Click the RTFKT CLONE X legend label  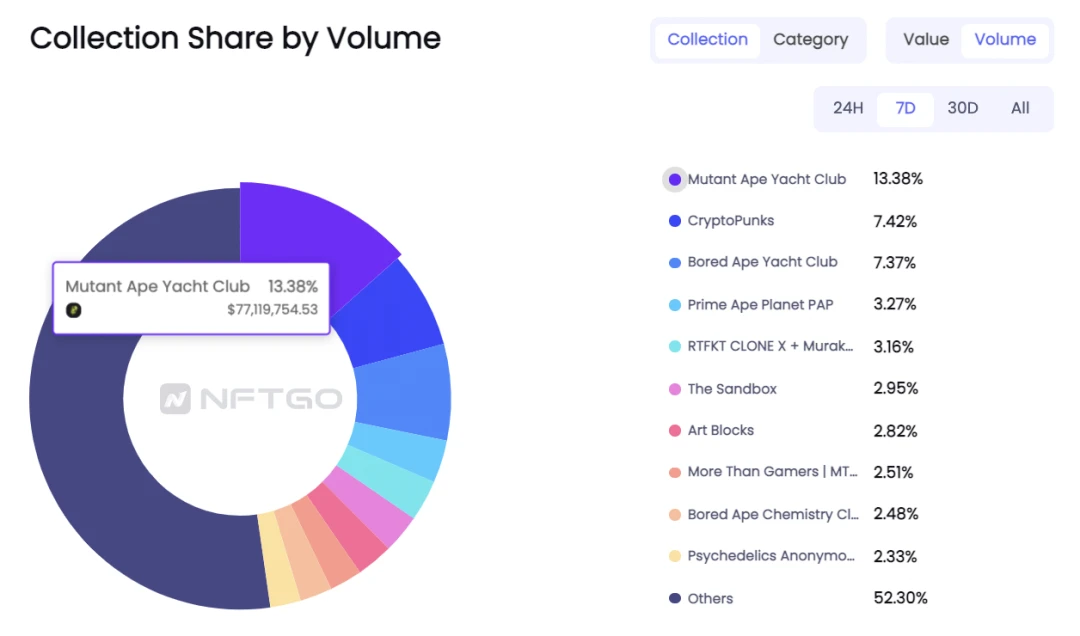tap(770, 347)
